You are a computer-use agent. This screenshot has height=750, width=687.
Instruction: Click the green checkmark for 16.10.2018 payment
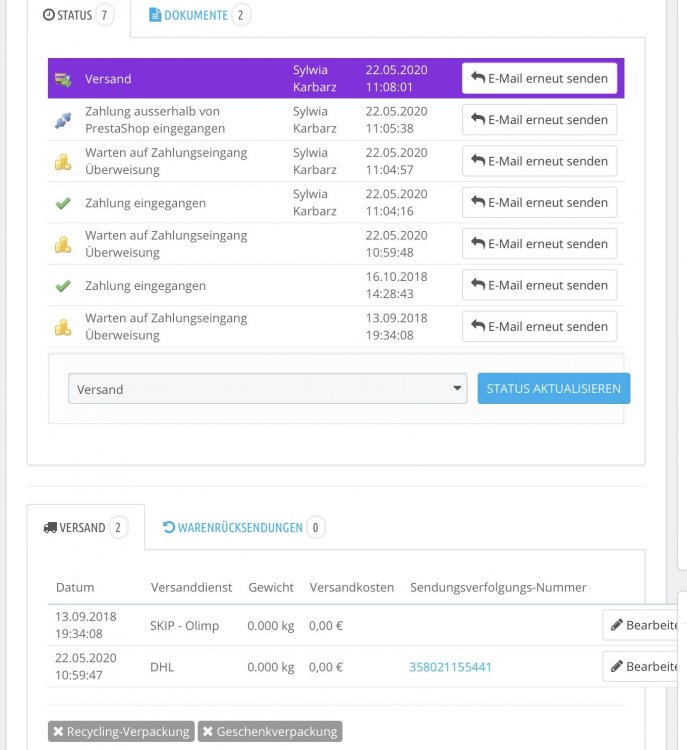click(63, 286)
